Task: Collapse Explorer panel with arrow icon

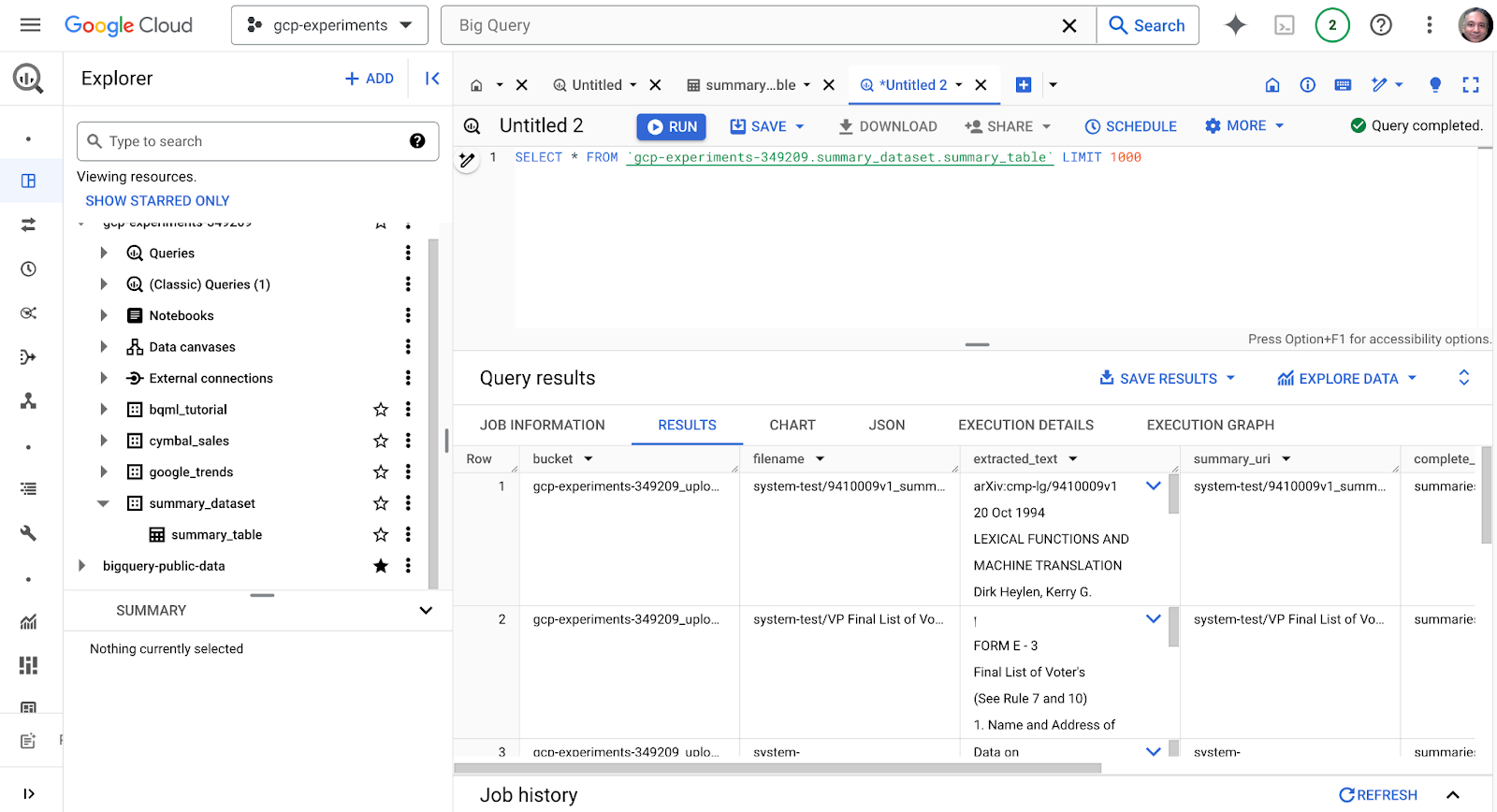Action: [x=432, y=79]
